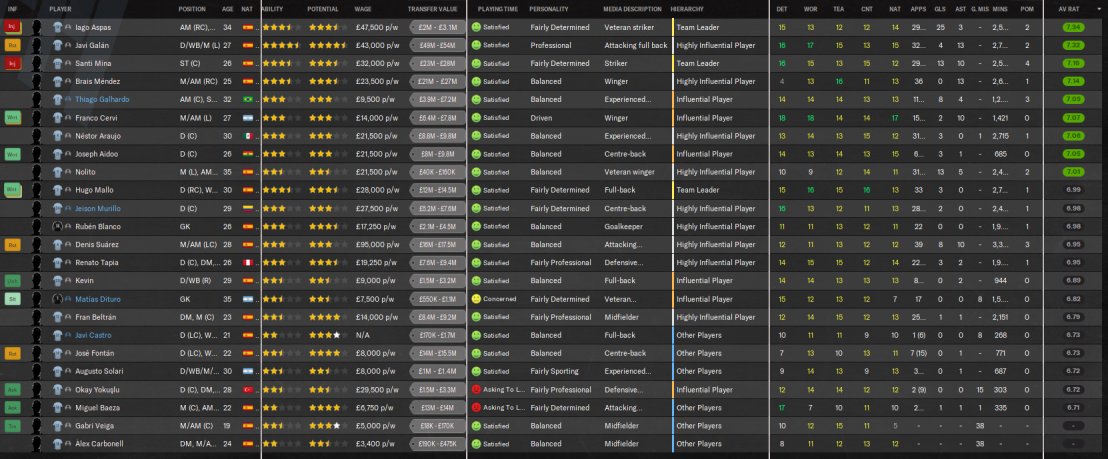Select Augusto Solari's Fairly Sporting personality
Image resolution: width=1108 pixels, height=459 pixels.
click(554, 371)
